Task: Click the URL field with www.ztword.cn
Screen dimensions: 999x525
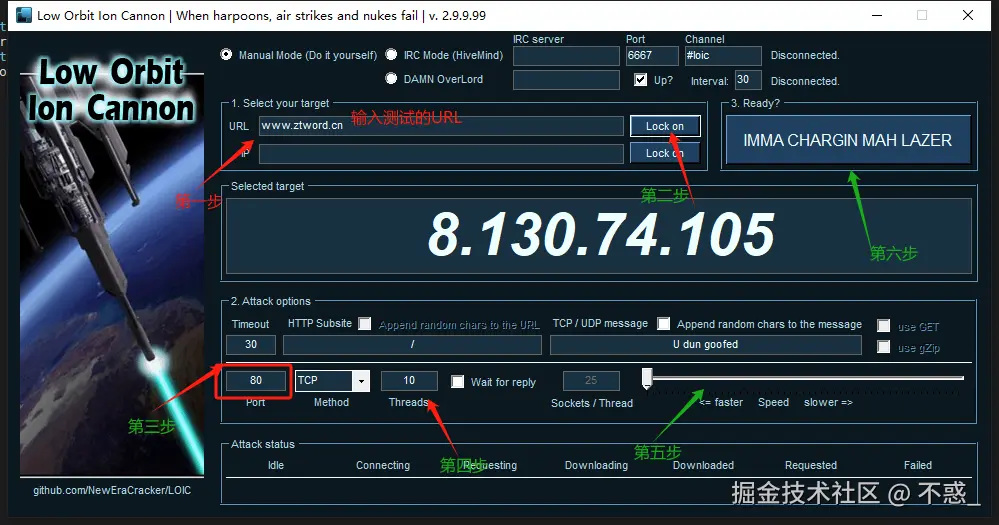Action: tap(441, 126)
